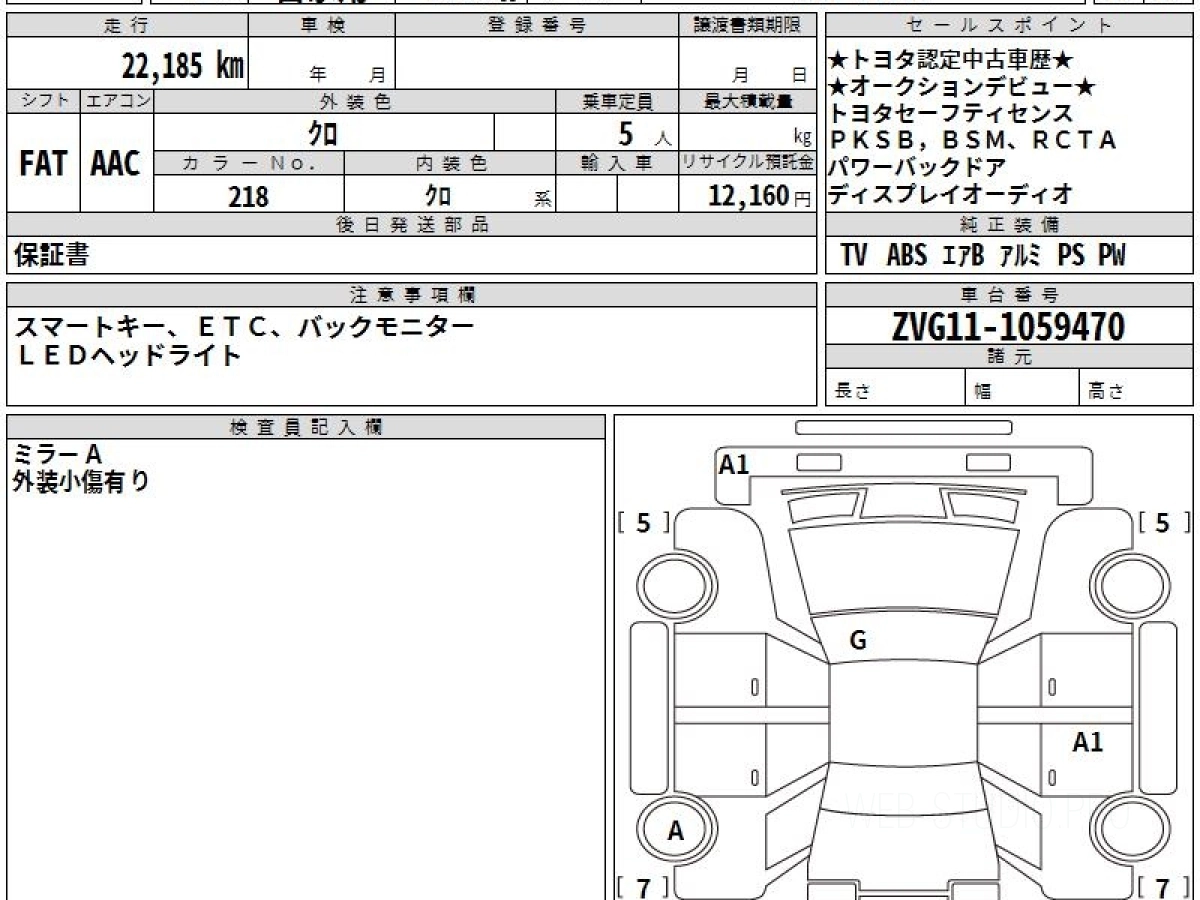Click the ディスプレイオーディオ line
The height and width of the screenshot is (900, 1200).
[x=951, y=193]
